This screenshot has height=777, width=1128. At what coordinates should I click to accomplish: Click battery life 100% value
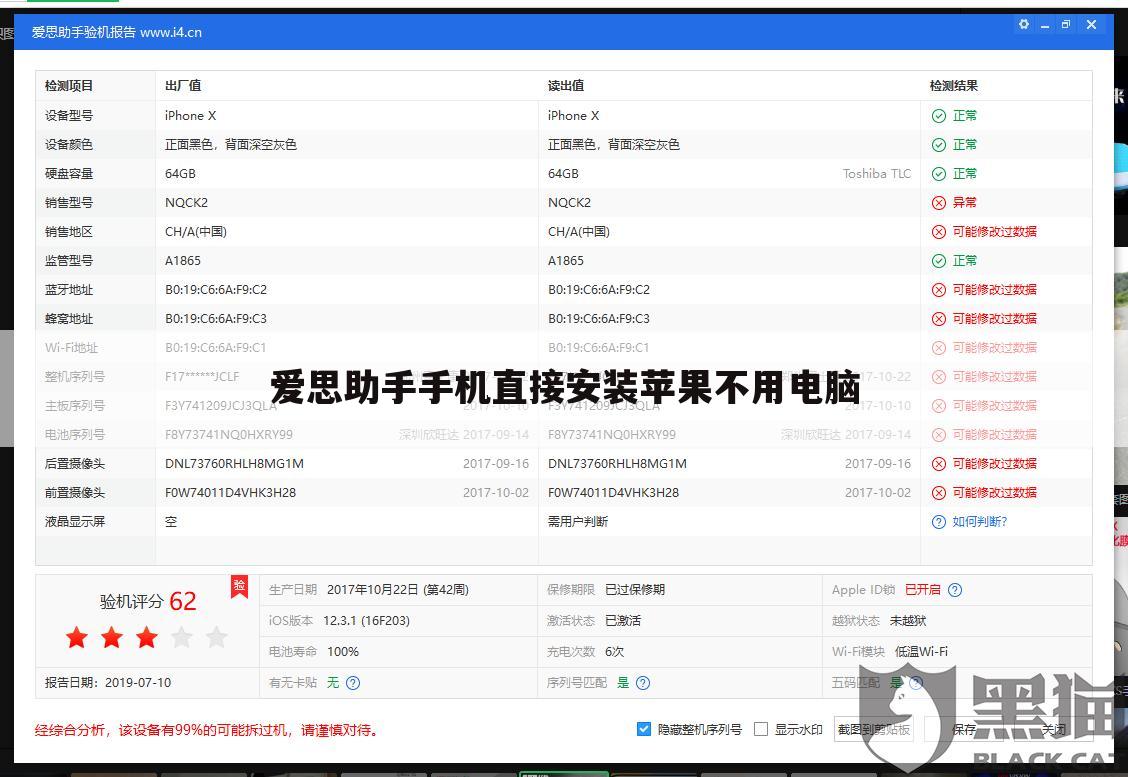click(342, 652)
